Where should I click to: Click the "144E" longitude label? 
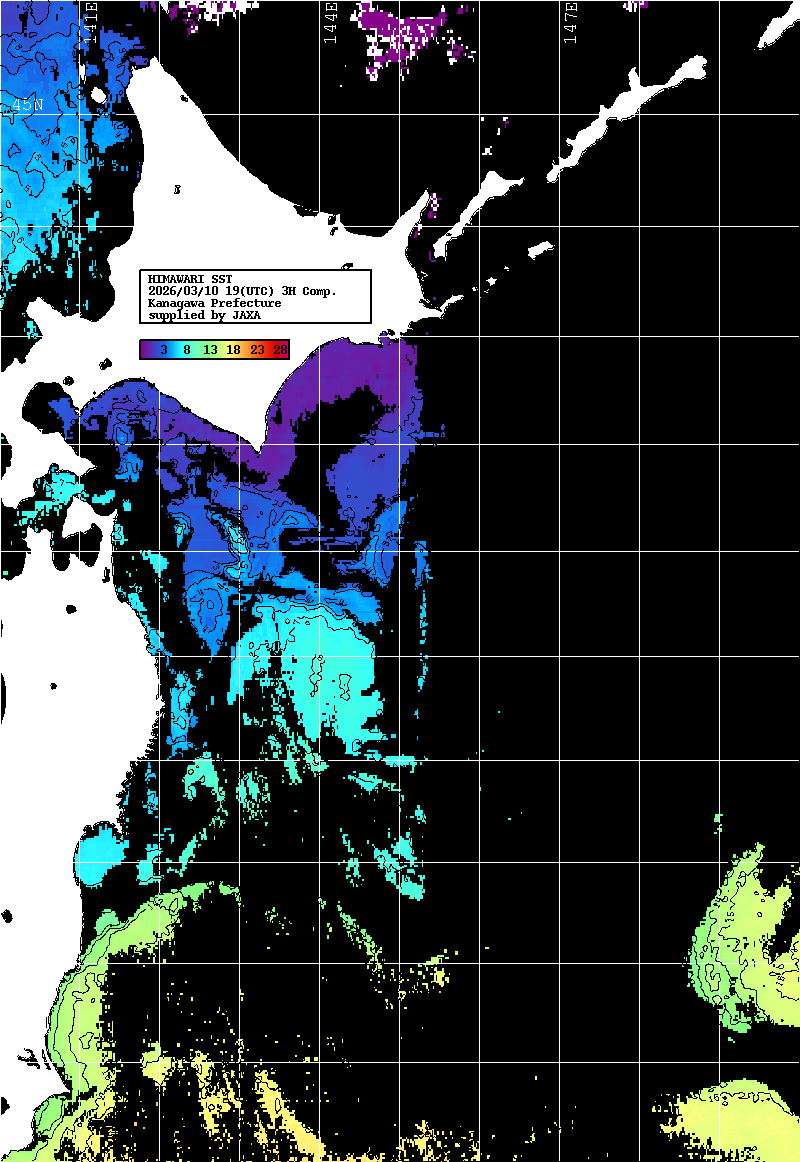(329, 22)
